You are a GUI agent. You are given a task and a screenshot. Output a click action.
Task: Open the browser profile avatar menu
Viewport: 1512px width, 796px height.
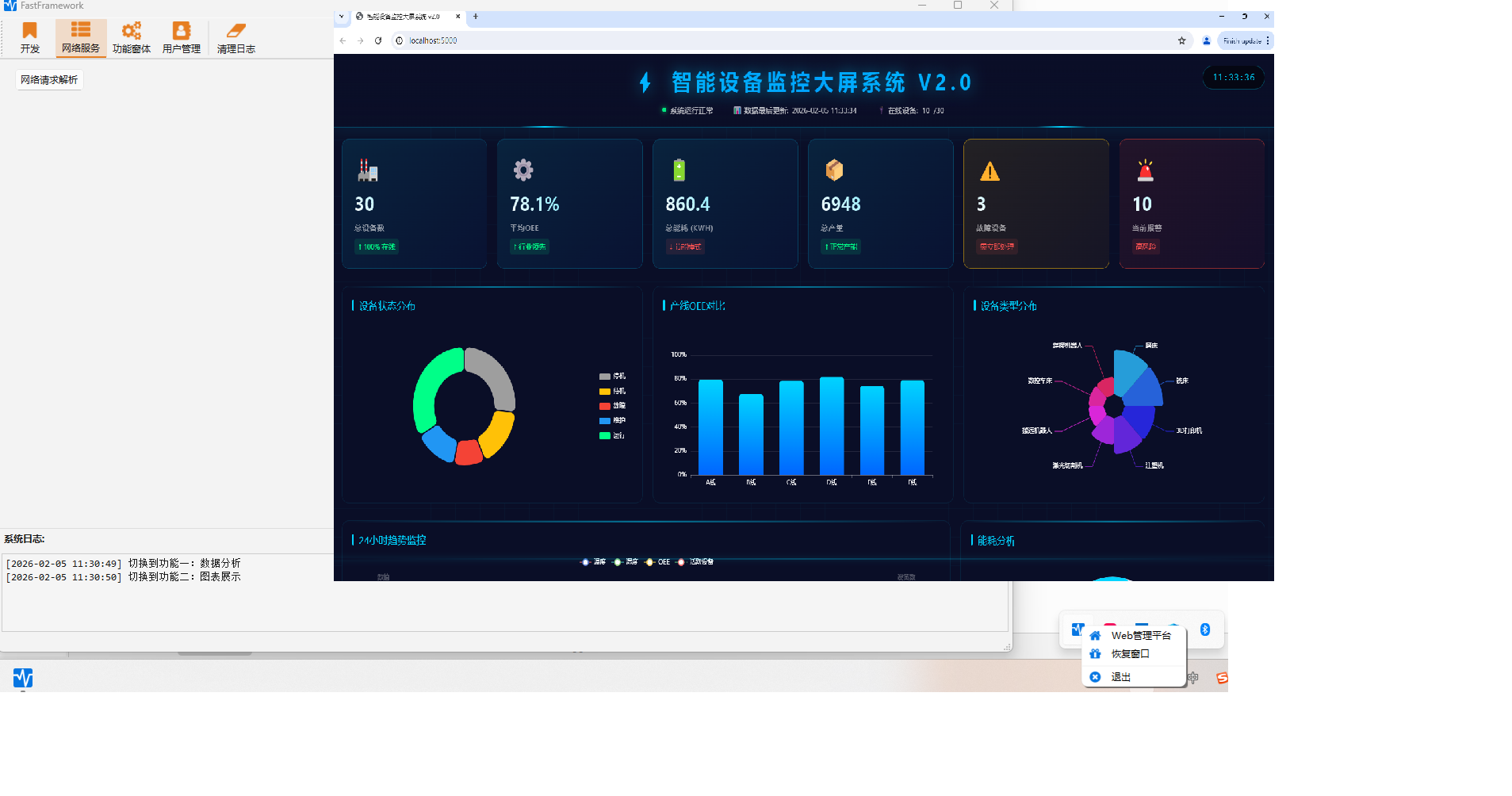tap(1206, 40)
